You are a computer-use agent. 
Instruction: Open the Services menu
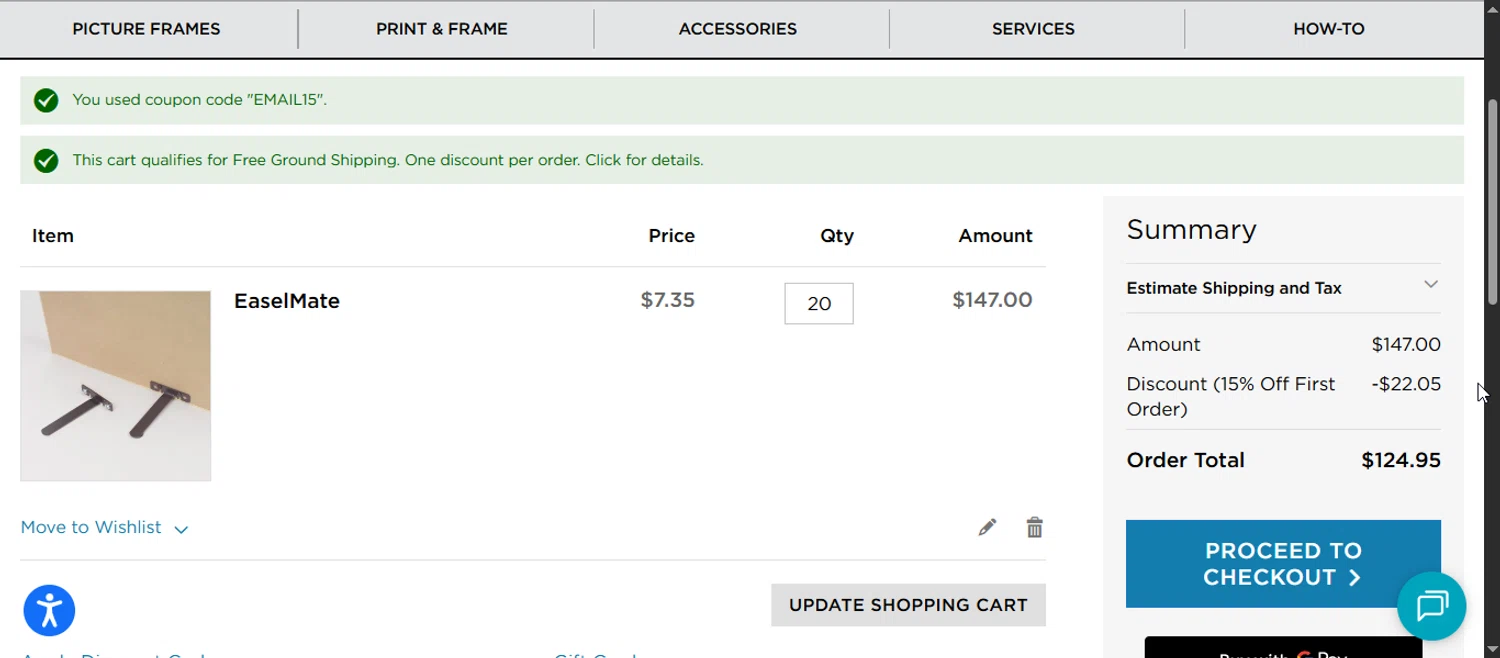1033,29
